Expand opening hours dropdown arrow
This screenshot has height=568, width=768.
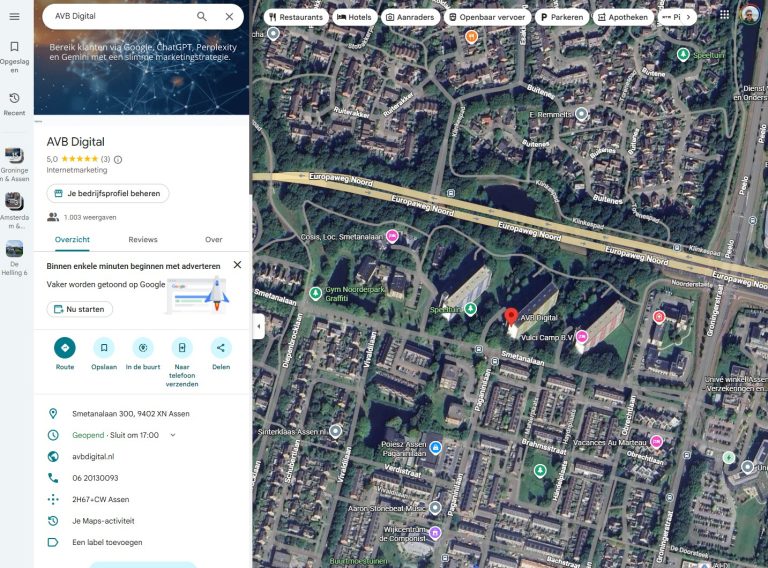click(173, 435)
